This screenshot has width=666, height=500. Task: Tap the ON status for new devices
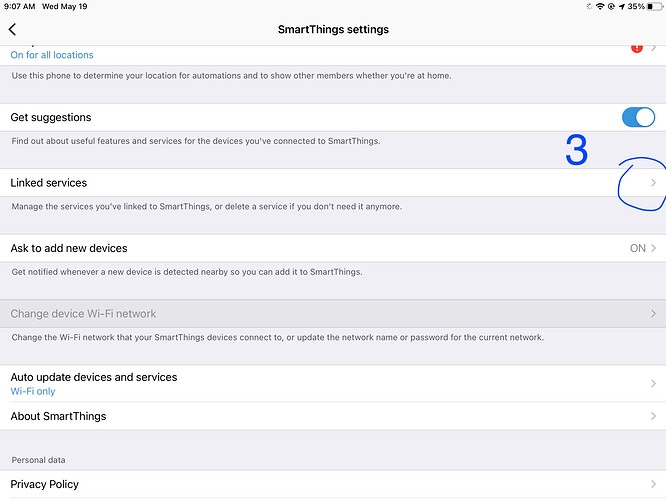638,248
